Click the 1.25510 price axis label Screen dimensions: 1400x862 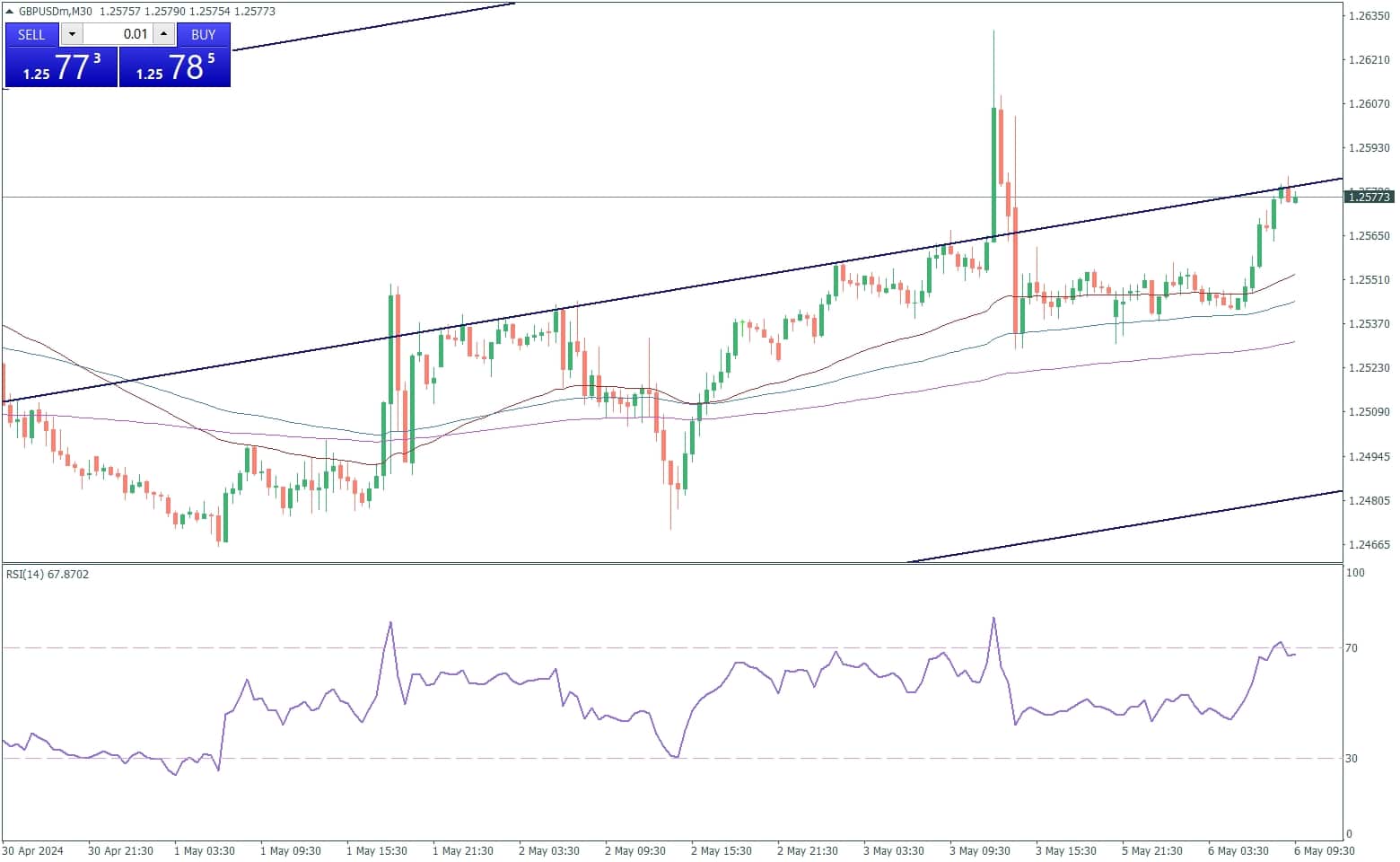click(1369, 280)
